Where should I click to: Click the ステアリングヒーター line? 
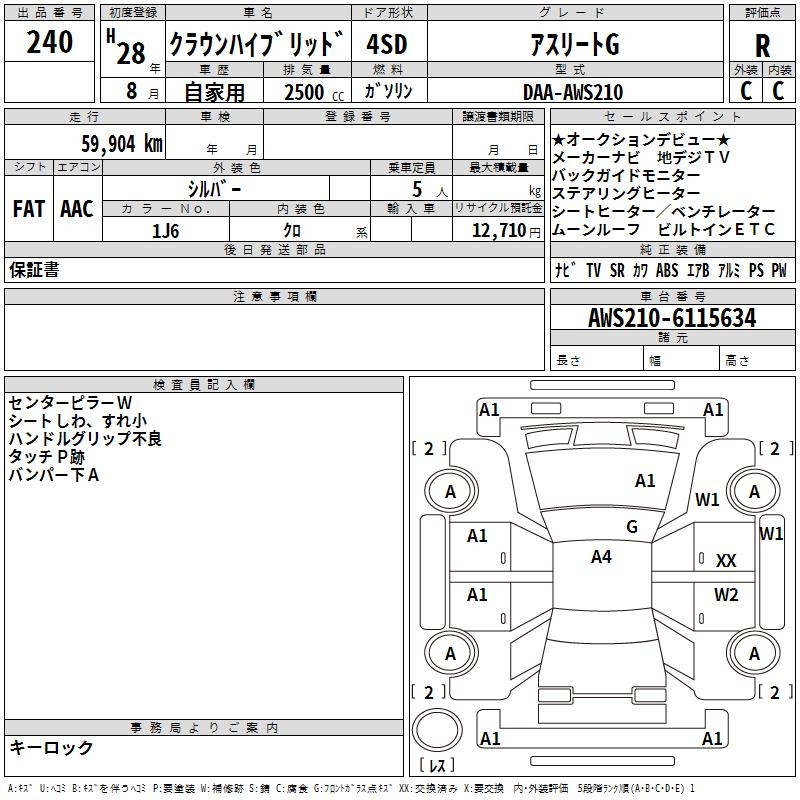626,193
